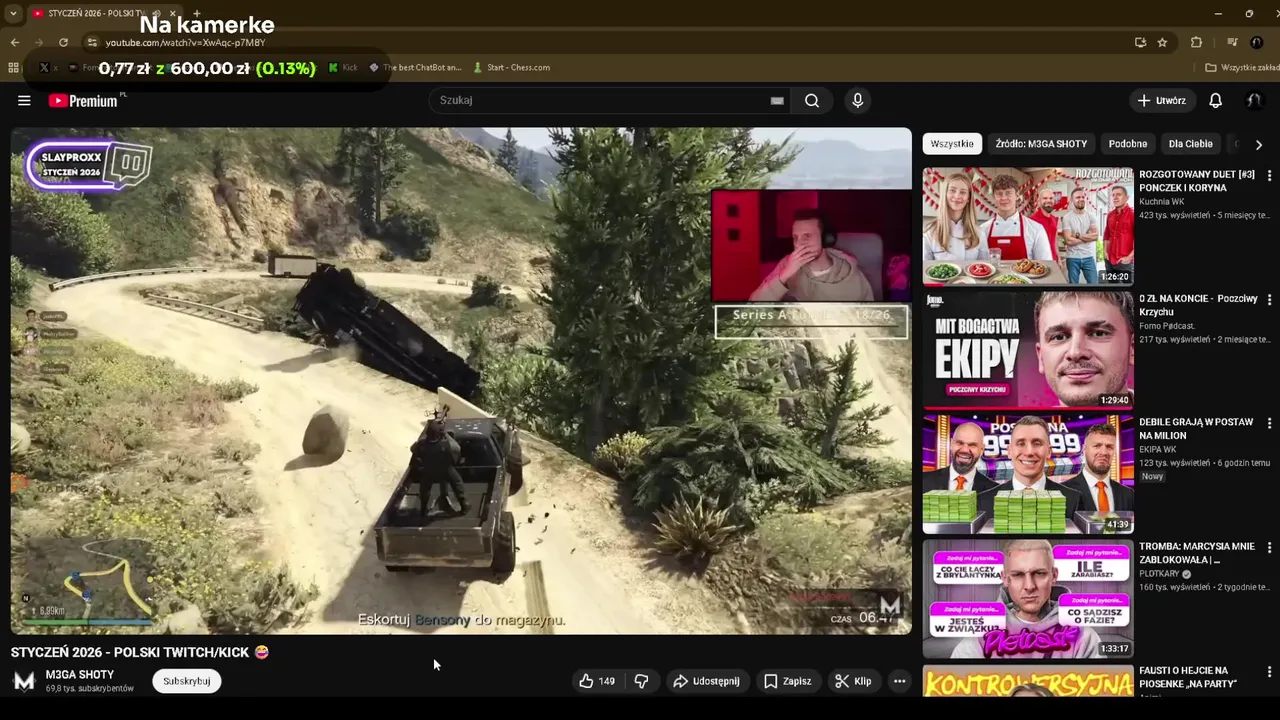Viewport: 1280px width, 720px height.
Task: Open ROZGOTOWANY DUET video thumbnail
Action: [x=1028, y=226]
